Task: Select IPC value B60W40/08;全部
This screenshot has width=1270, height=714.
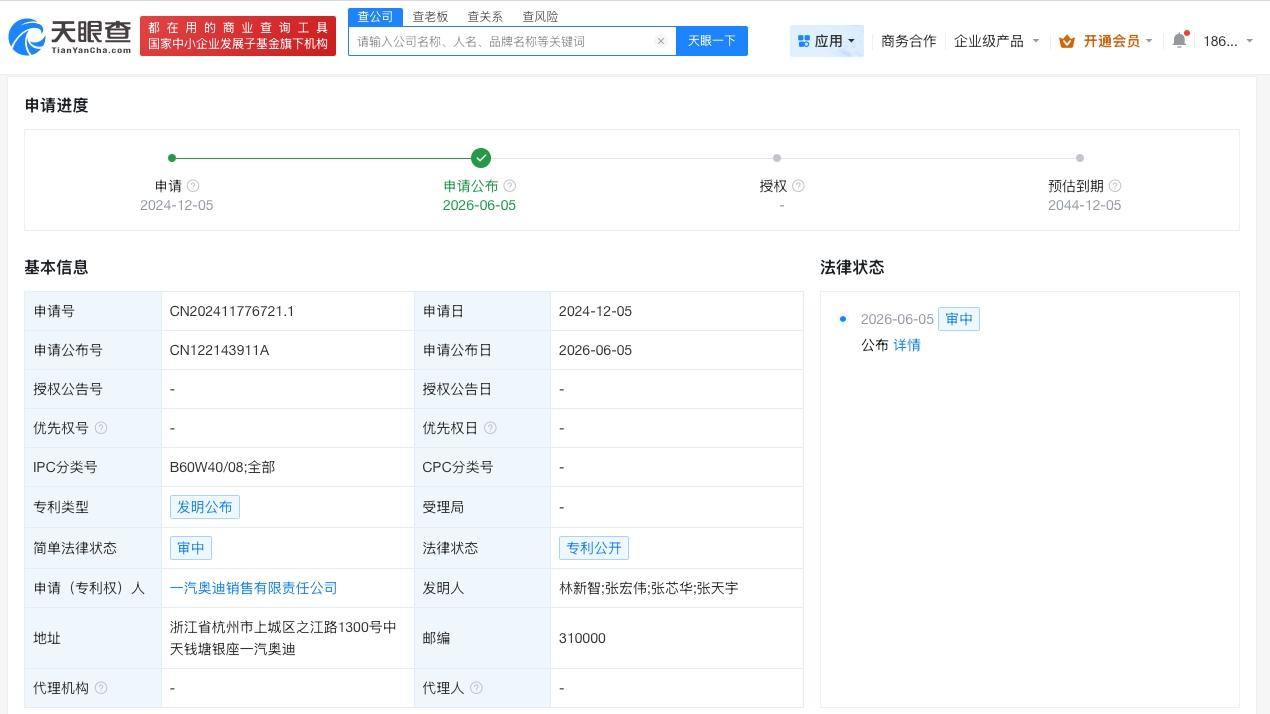Action: [x=222, y=467]
